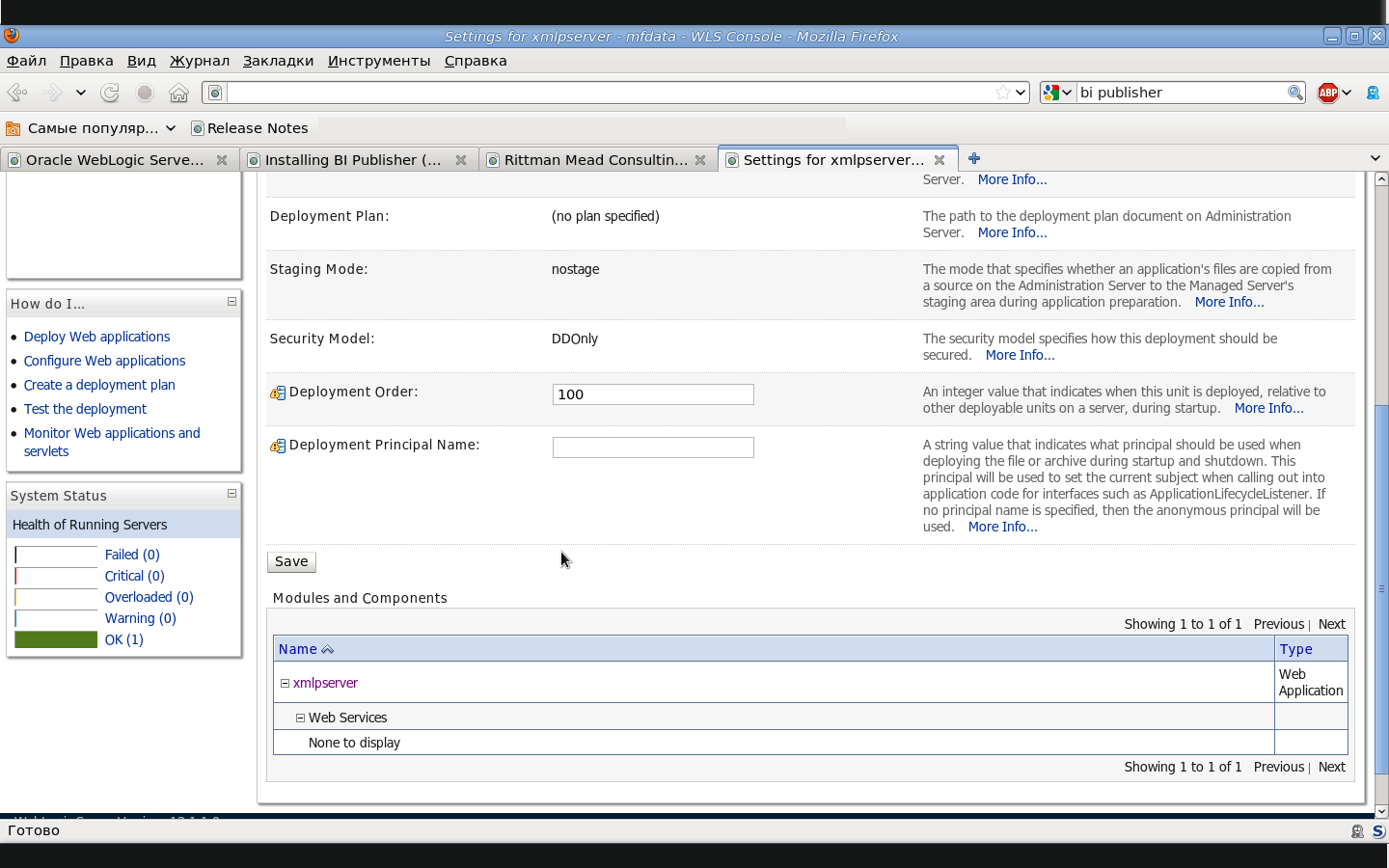Open the Test the deployment link
This screenshot has width=1389, height=868.
pyautogui.click(x=85, y=409)
